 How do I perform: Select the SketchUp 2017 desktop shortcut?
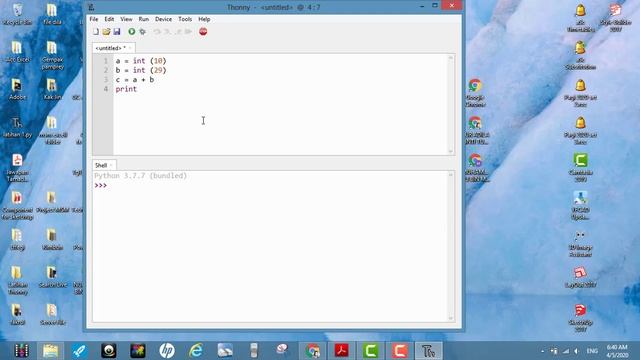pyautogui.click(x=580, y=318)
